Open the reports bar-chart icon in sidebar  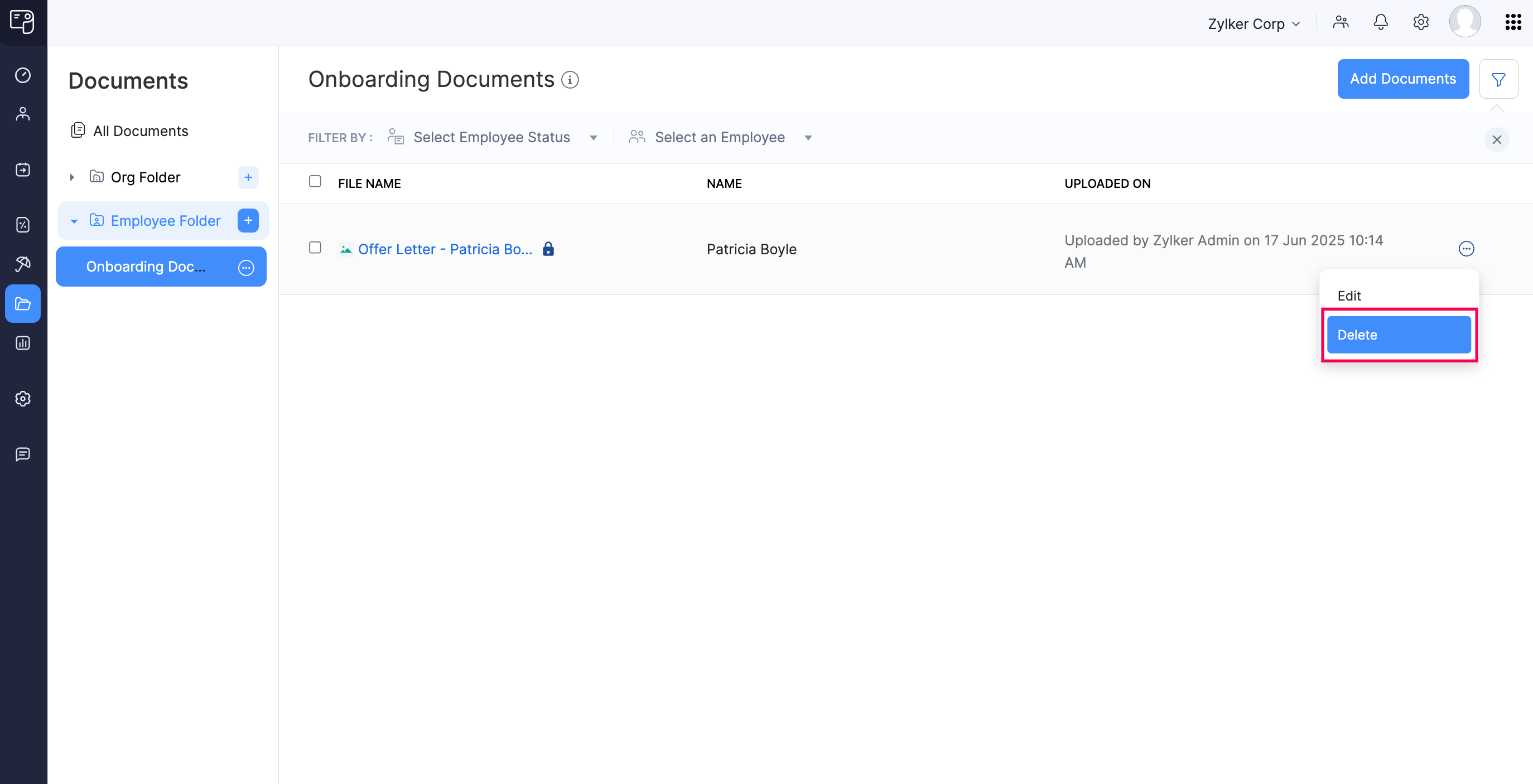(23, 343)
